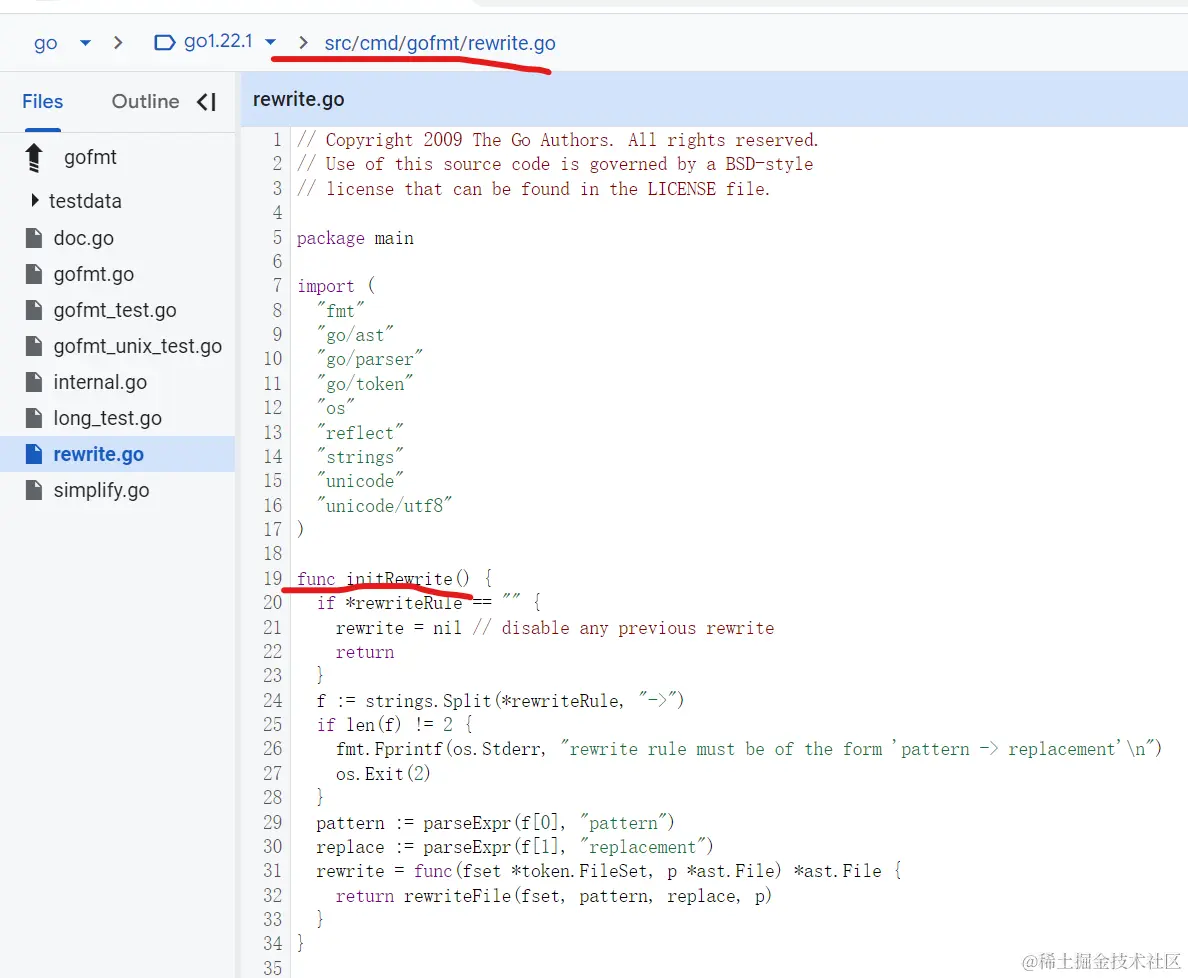
Task: Click the gofmt directory name
Action: pyautogui.click(x=90, y=157)
